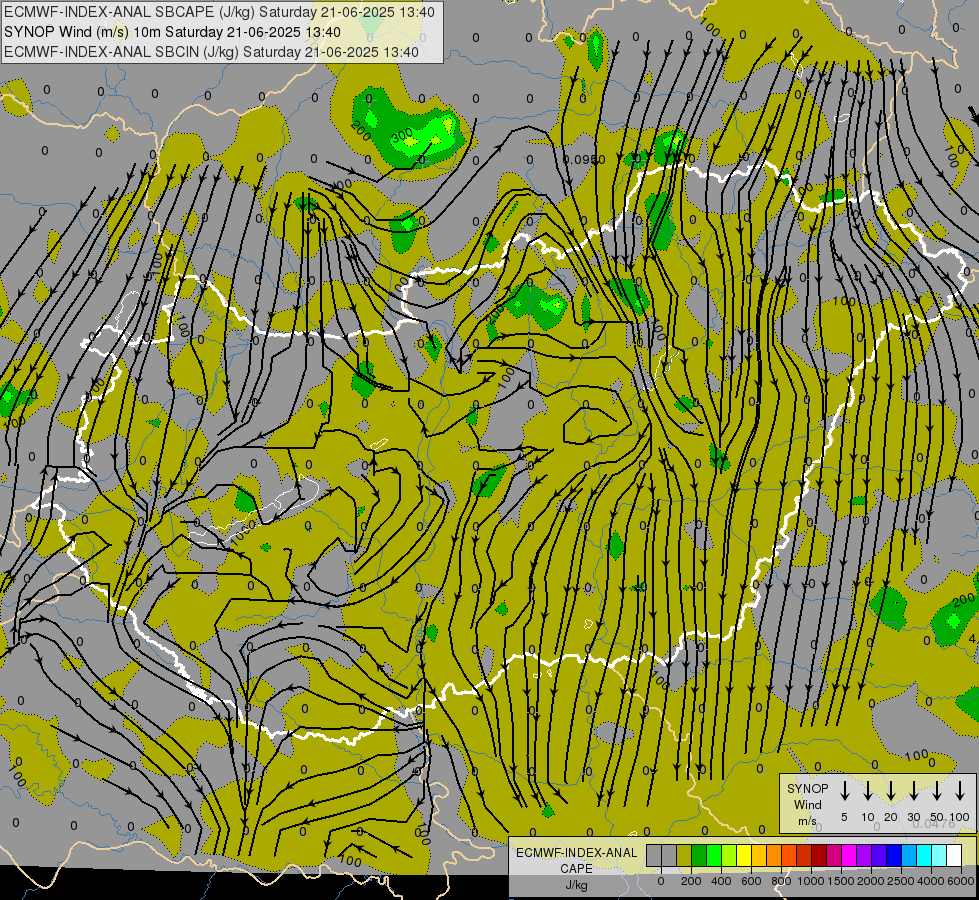Pick the amber CAPE swatch right of 600
The width and height of the screenshot is (979, 900).
[759, 855]
